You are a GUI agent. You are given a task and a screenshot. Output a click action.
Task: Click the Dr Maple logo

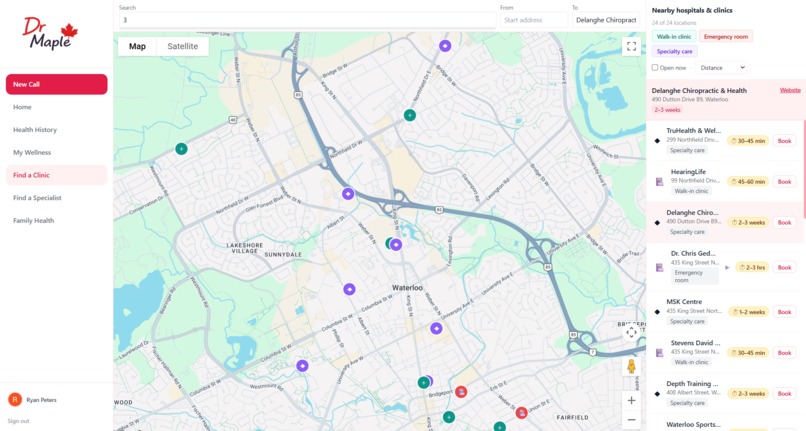pos(50,33)
